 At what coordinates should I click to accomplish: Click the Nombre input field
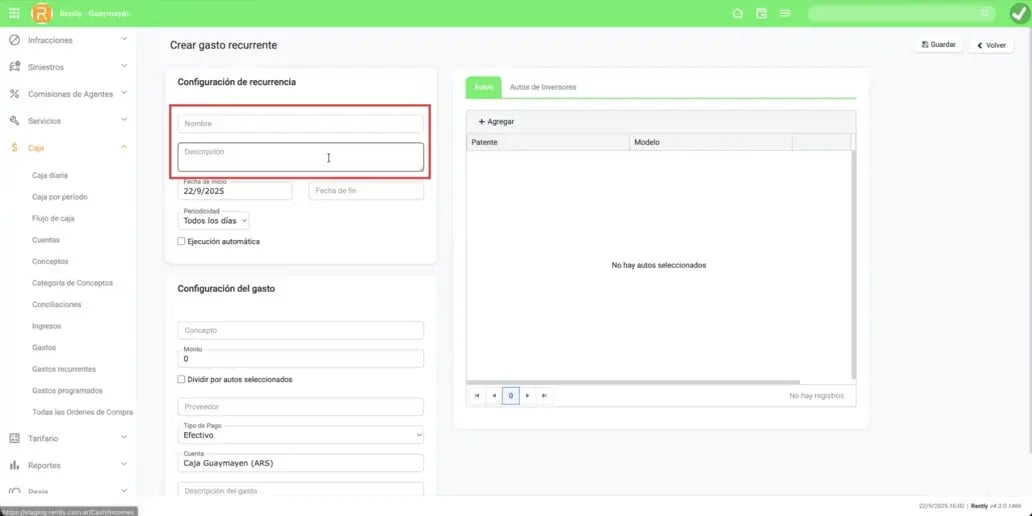[x=300, y=124]
